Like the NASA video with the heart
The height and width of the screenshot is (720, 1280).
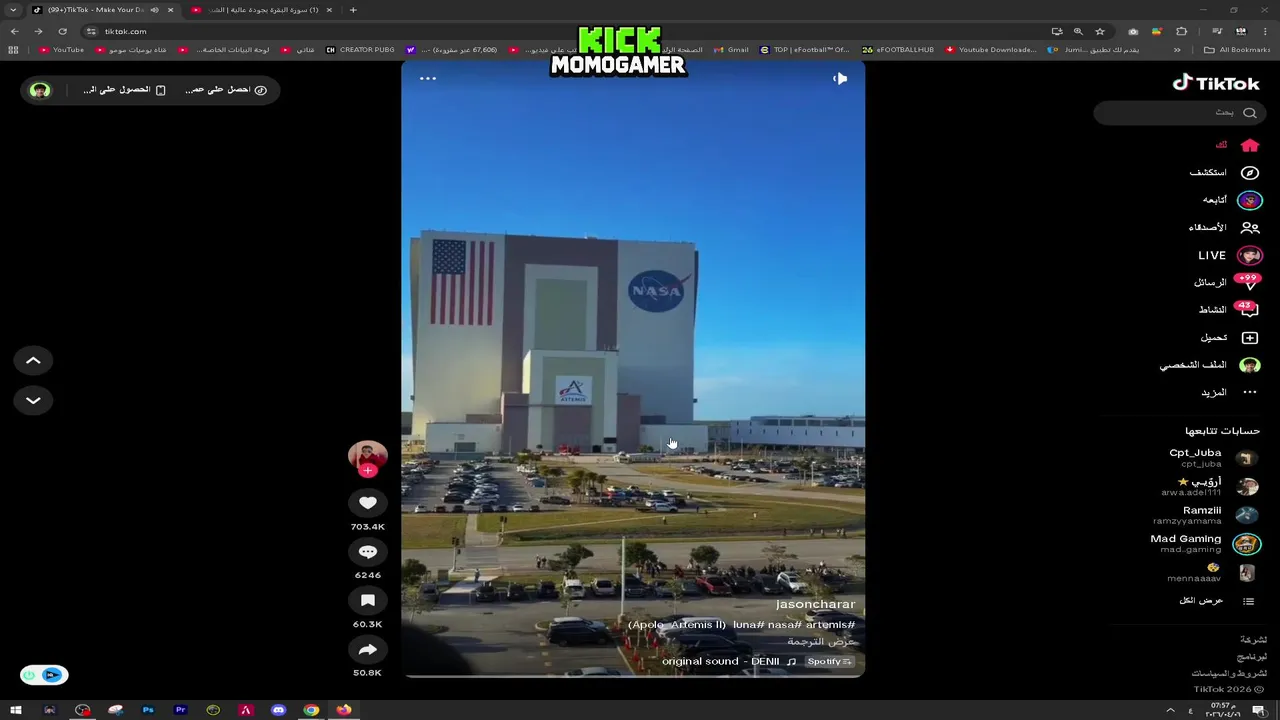click(x=367, y=503)
